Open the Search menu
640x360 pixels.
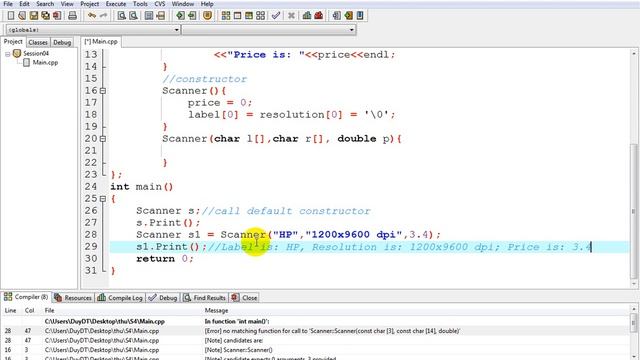[x=45, y=4]
